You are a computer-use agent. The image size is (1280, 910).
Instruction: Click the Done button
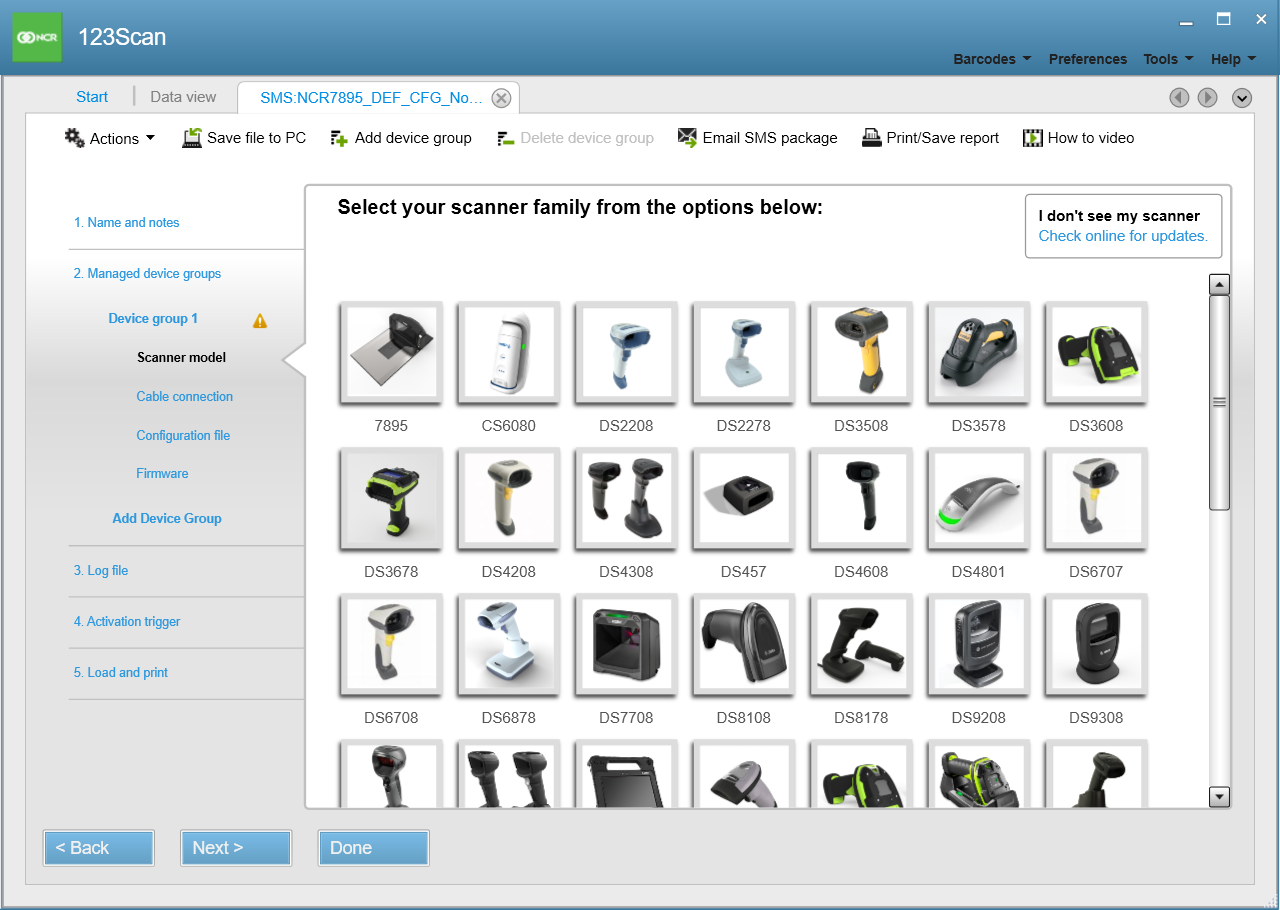(x=374, y=848)
